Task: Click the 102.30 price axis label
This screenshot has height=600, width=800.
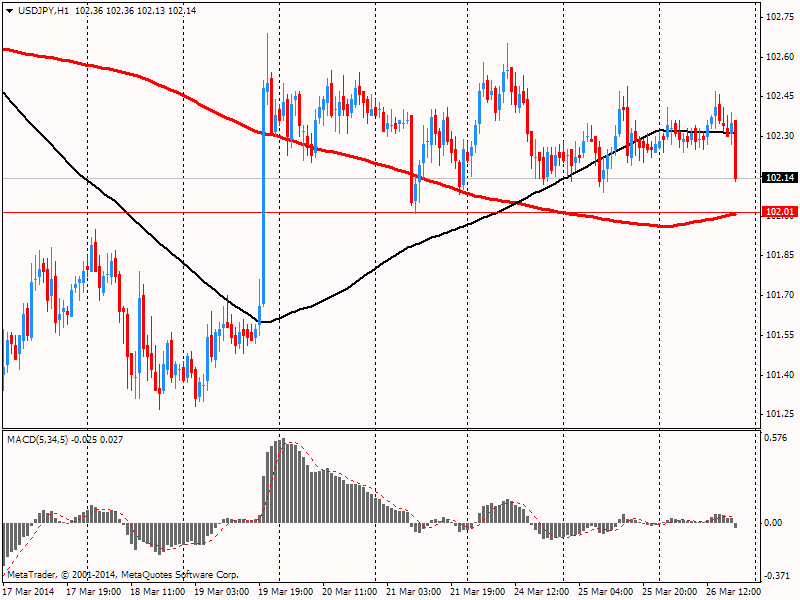Action: pyautogui.click(x=779, y=136)
